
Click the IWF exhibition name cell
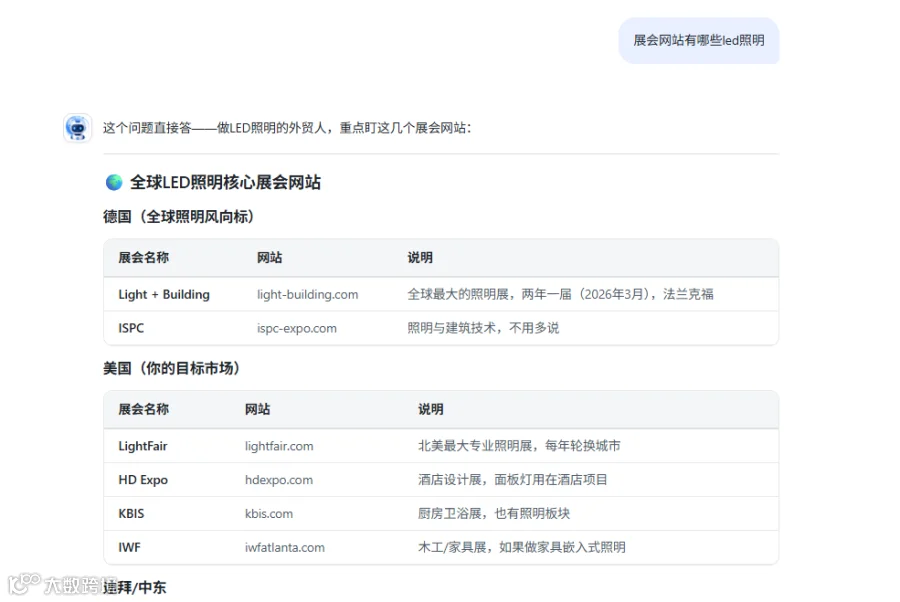point(129,547)
